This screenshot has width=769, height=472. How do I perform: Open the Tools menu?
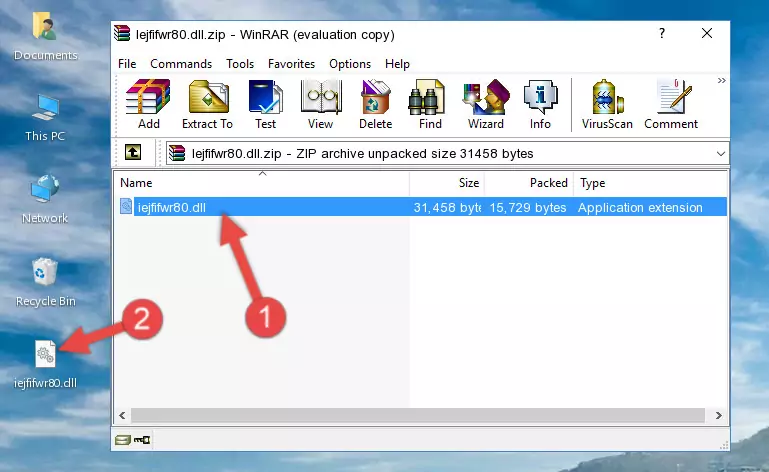tap(240, 64)
